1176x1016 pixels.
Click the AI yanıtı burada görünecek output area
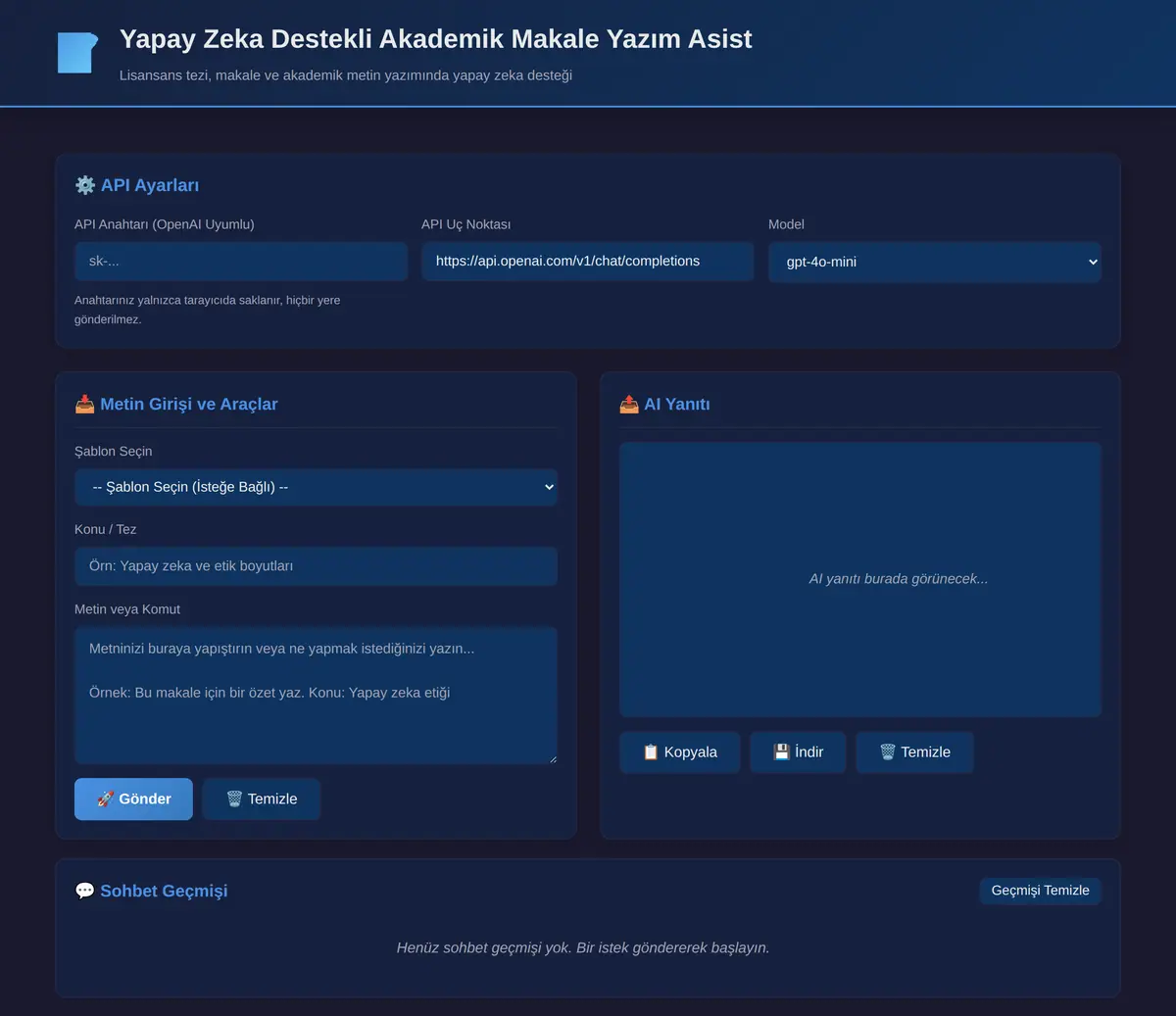click(x=860, y=579)
